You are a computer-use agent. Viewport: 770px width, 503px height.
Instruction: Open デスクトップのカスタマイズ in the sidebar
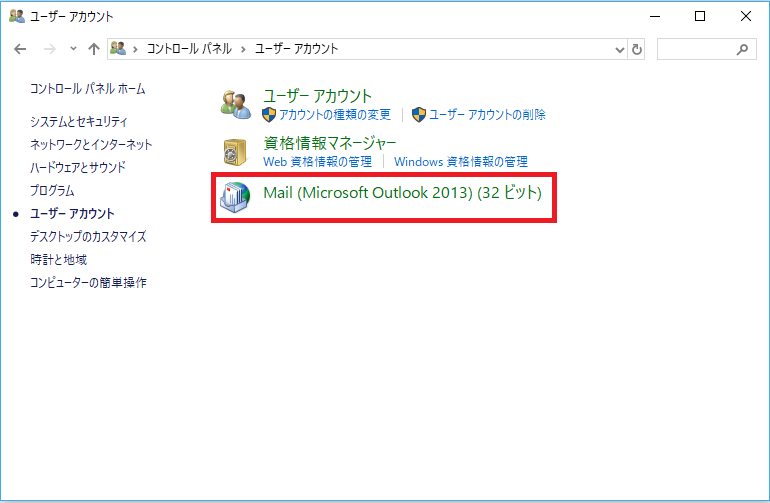click(88, 237)
